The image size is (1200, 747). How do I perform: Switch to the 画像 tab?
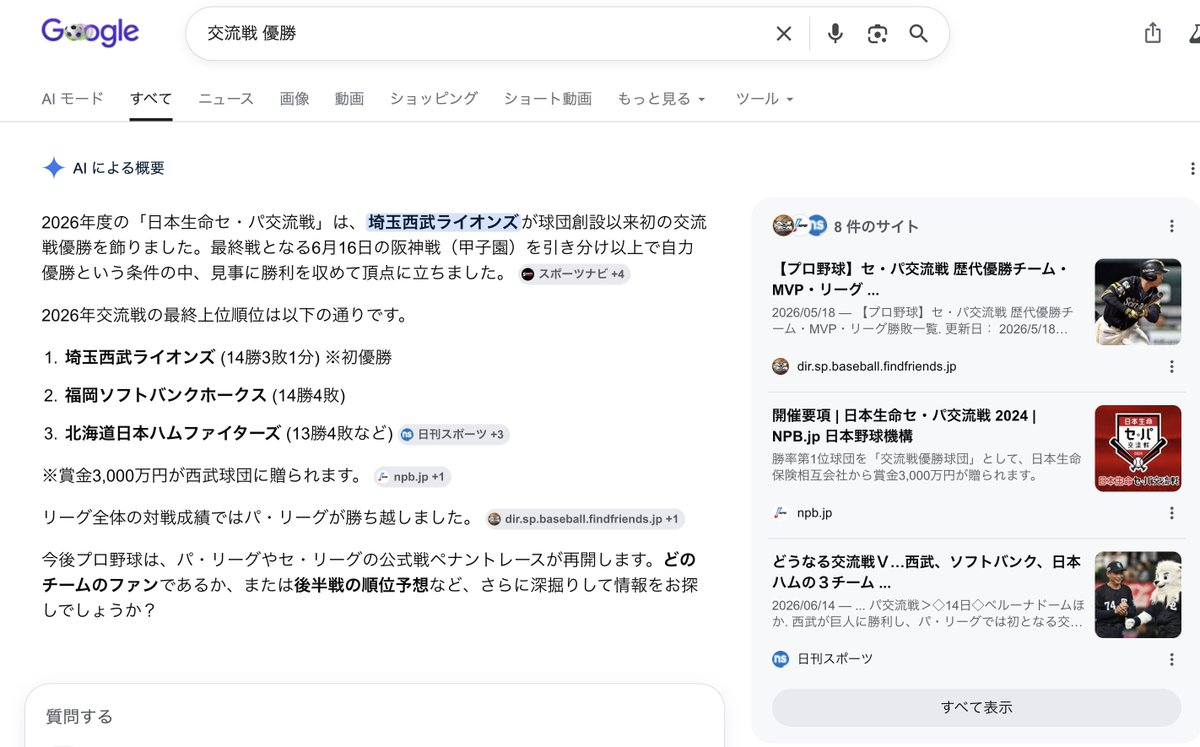[294, 99]
